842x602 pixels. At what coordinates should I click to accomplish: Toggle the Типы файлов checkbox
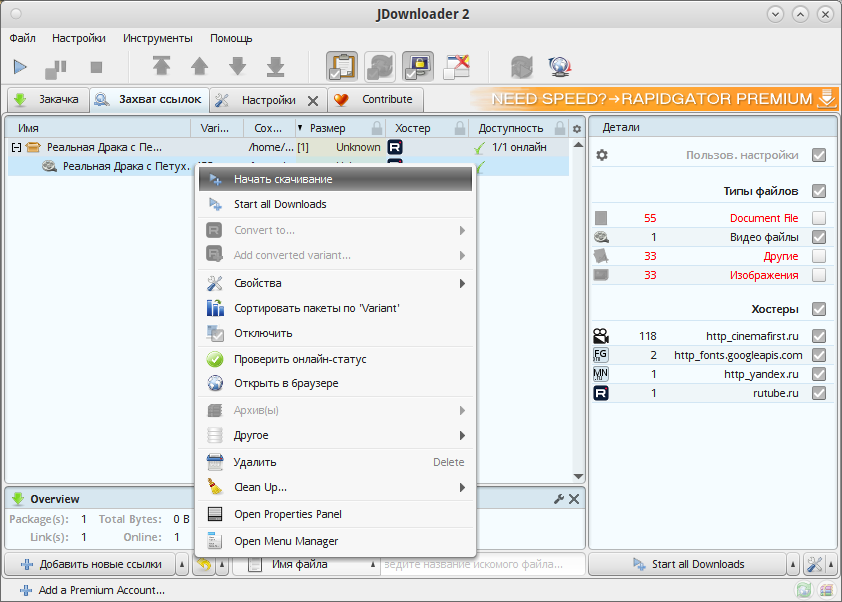click(x=819, y=191)
